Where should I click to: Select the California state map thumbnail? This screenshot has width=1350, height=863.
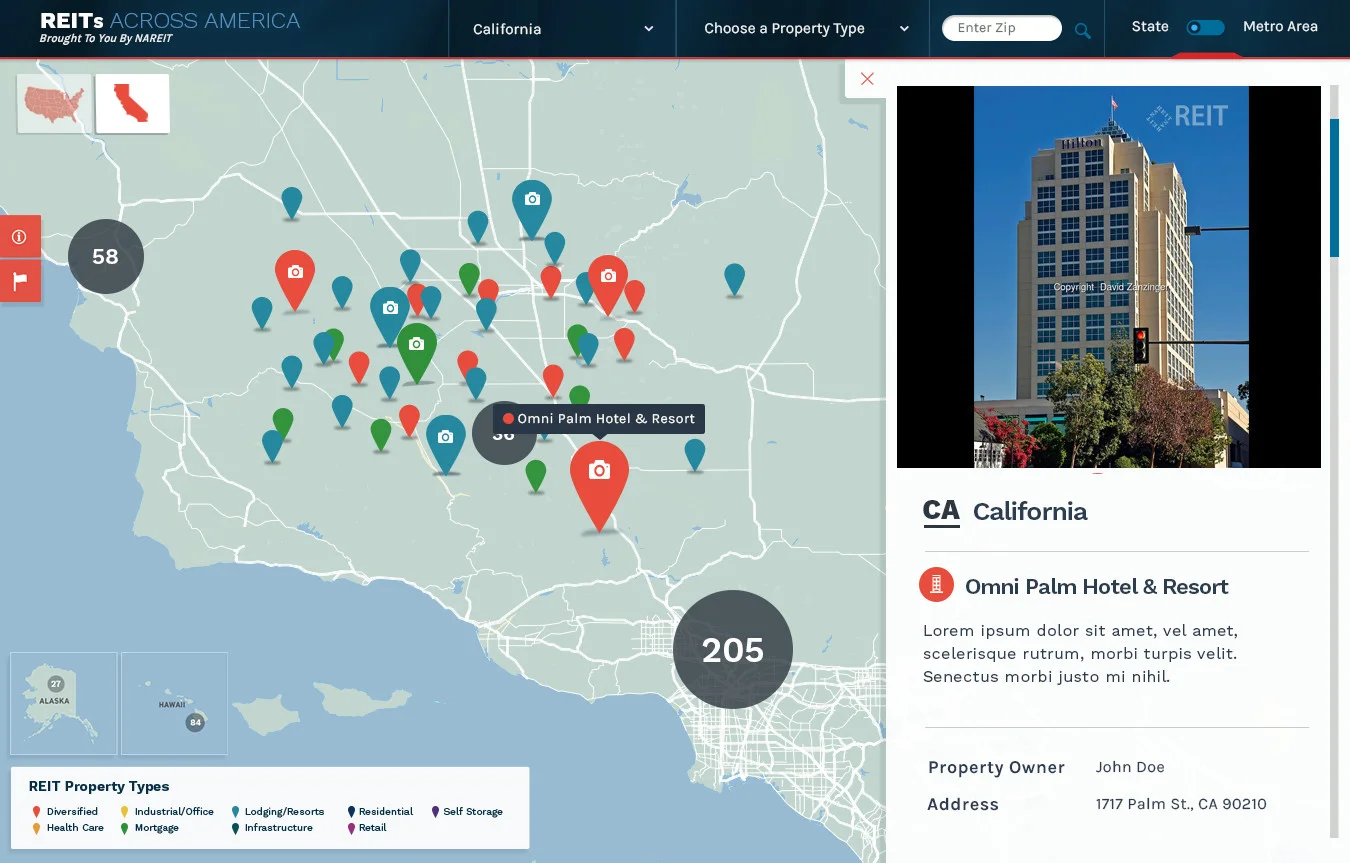tap(133, 103)
